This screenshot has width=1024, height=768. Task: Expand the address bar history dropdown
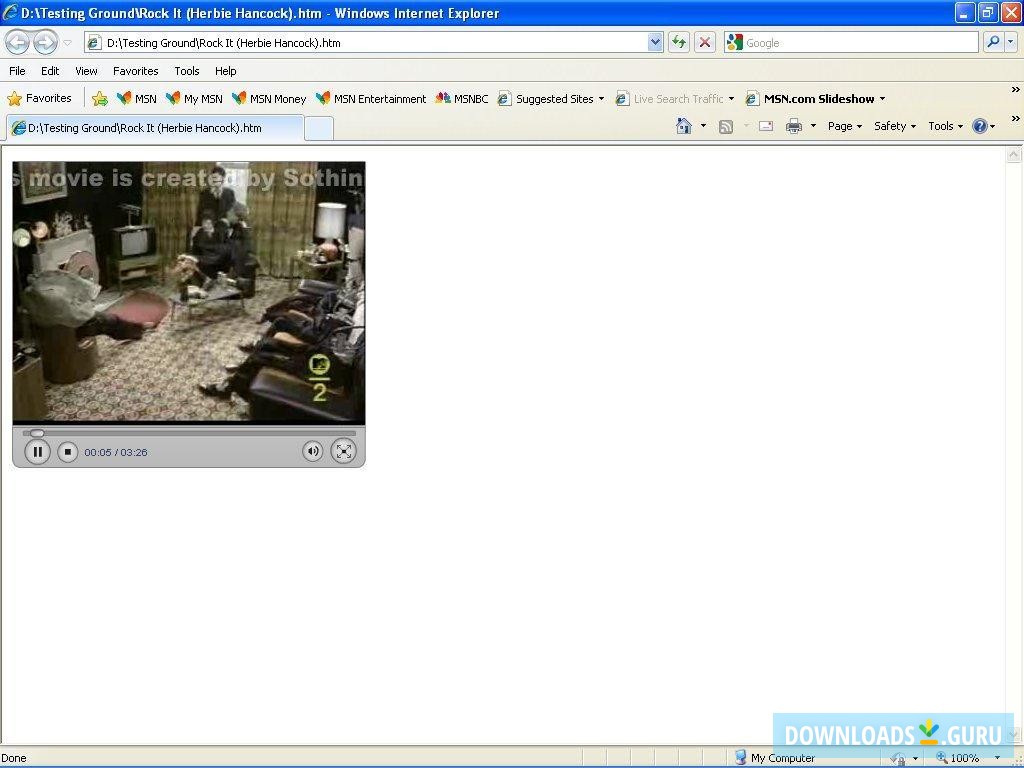point(655,42)
